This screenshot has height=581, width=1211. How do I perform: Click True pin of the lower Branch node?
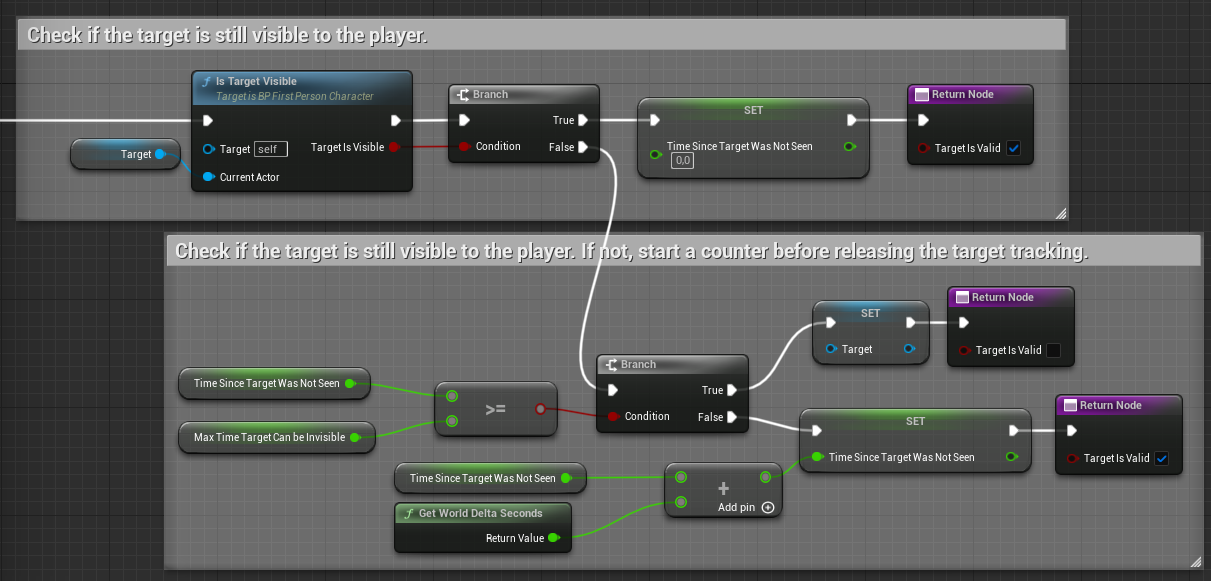click(x=733, y=390)
